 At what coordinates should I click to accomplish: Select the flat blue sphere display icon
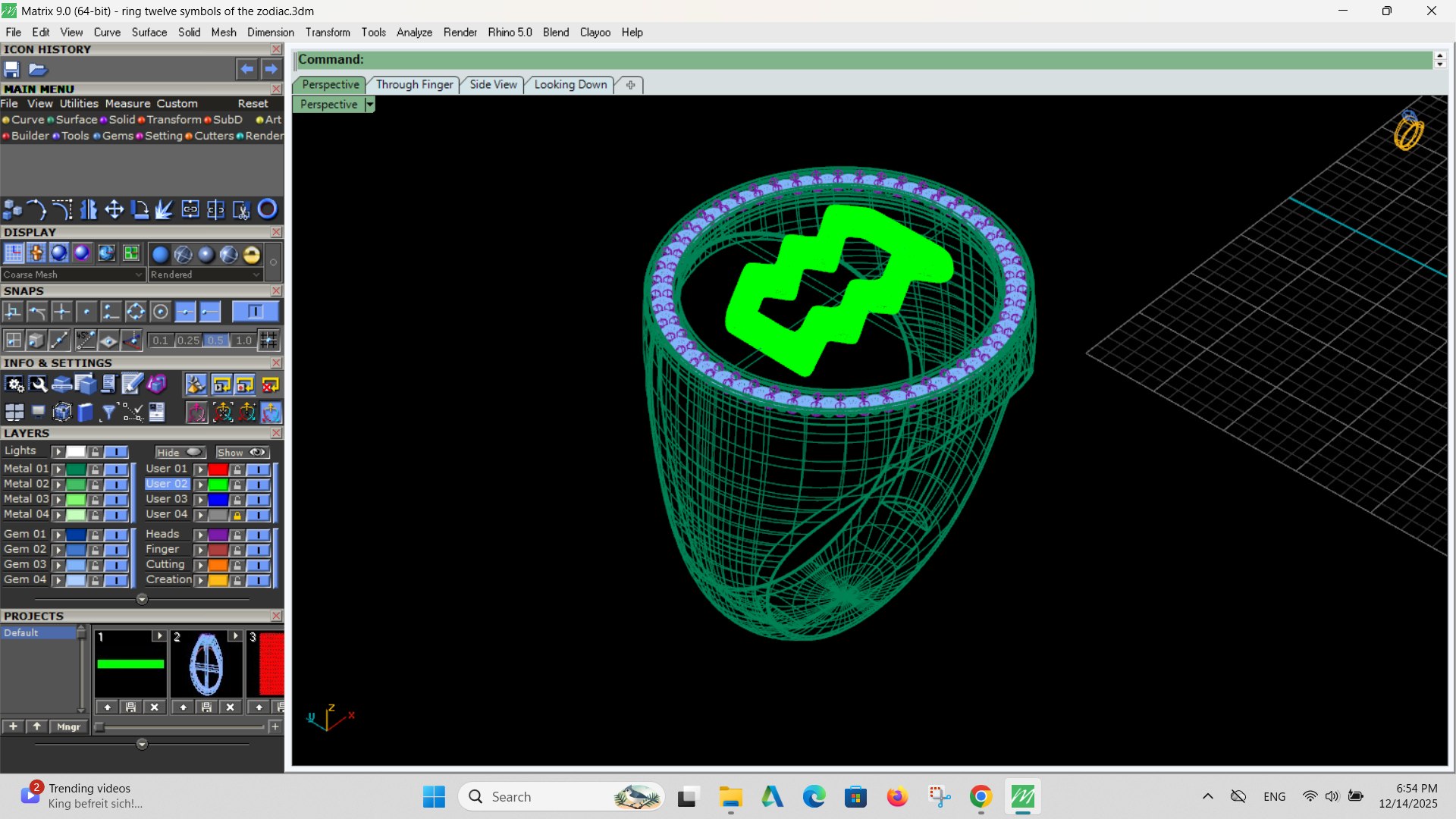point(160,255)
